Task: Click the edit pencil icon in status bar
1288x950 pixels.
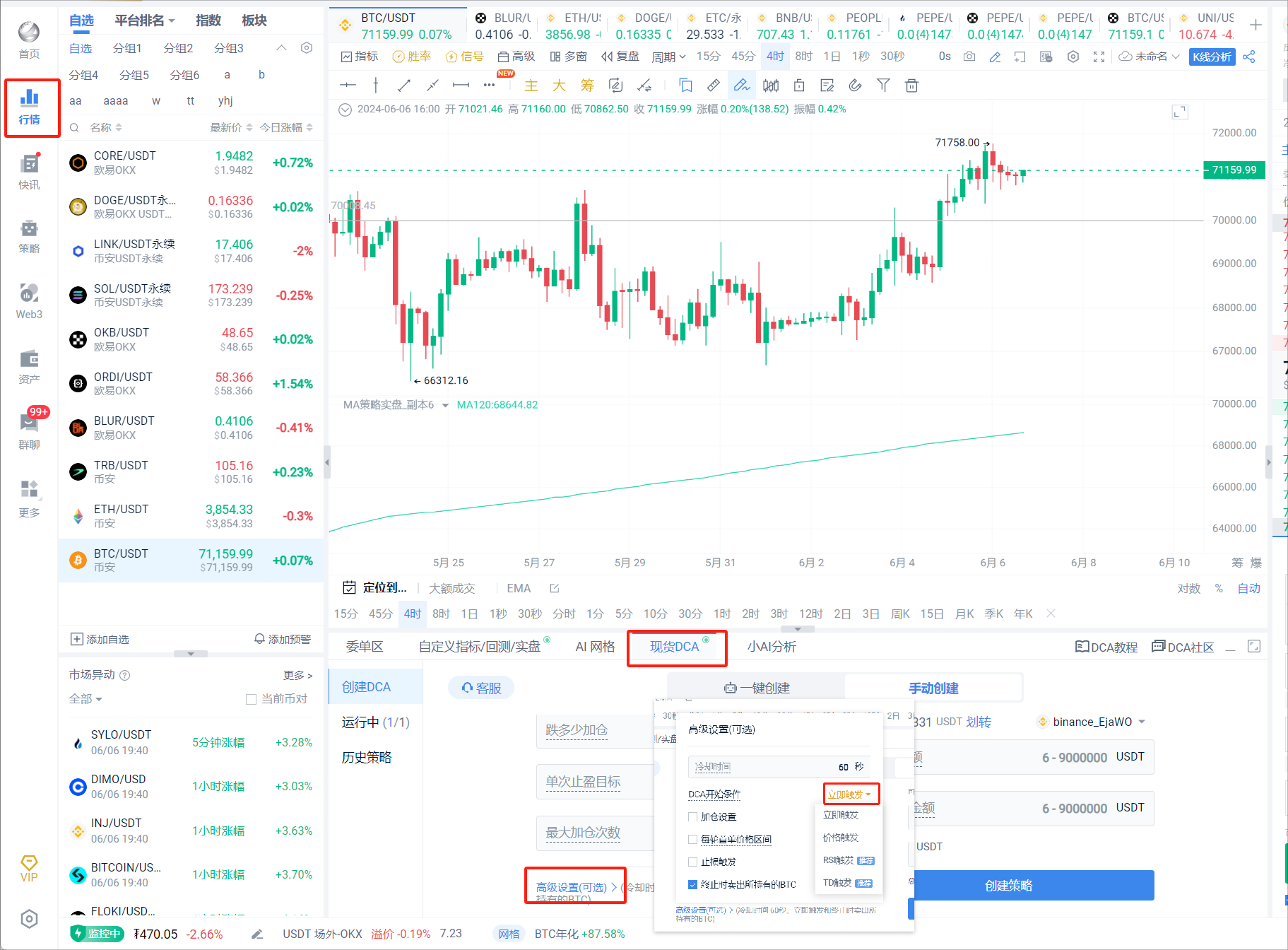Action: pos(257,934)
